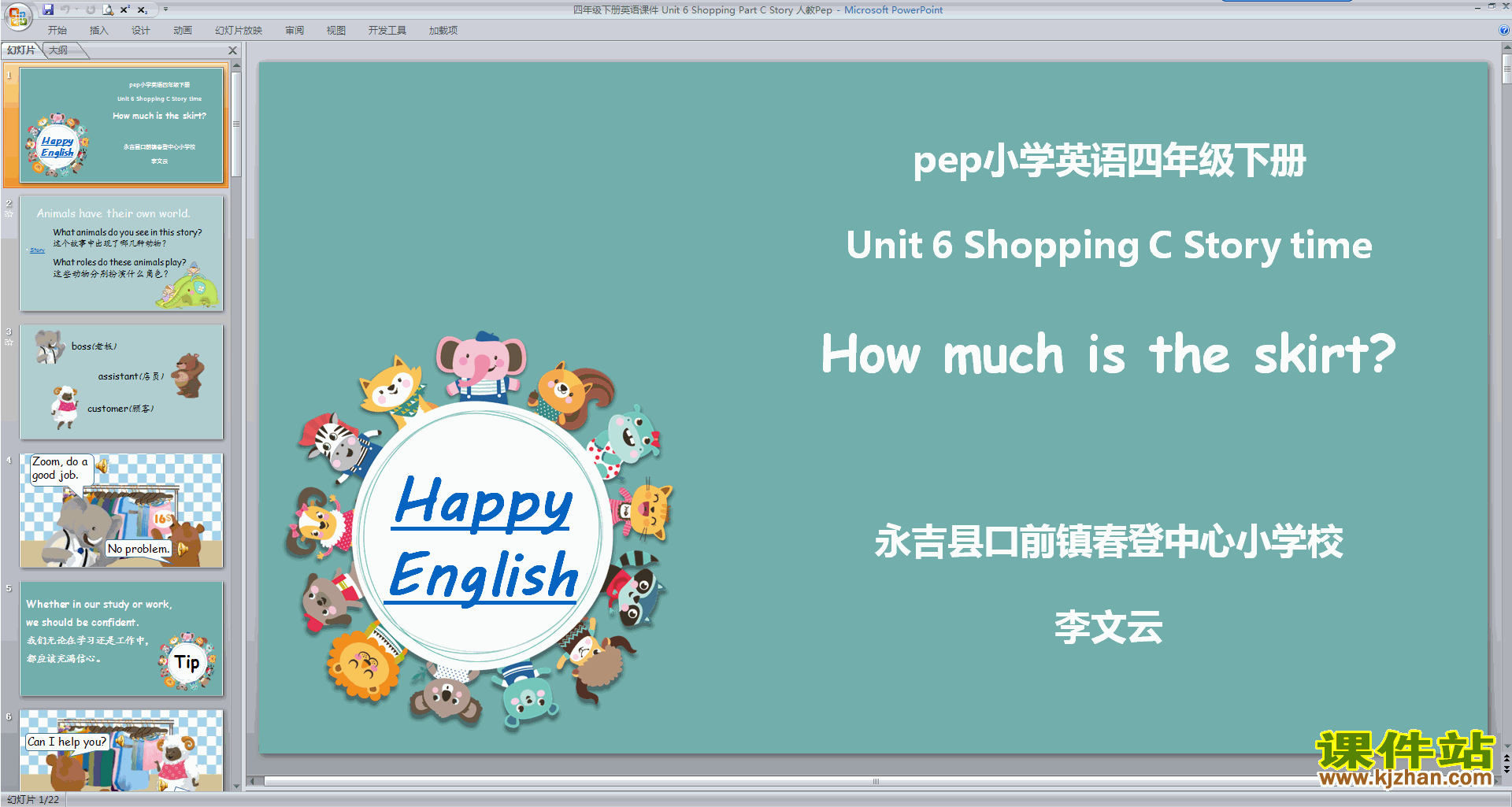Select slide 3 boss assistant customer thumbnail
Screen dimensions: 1512x807
coord(122,382)
